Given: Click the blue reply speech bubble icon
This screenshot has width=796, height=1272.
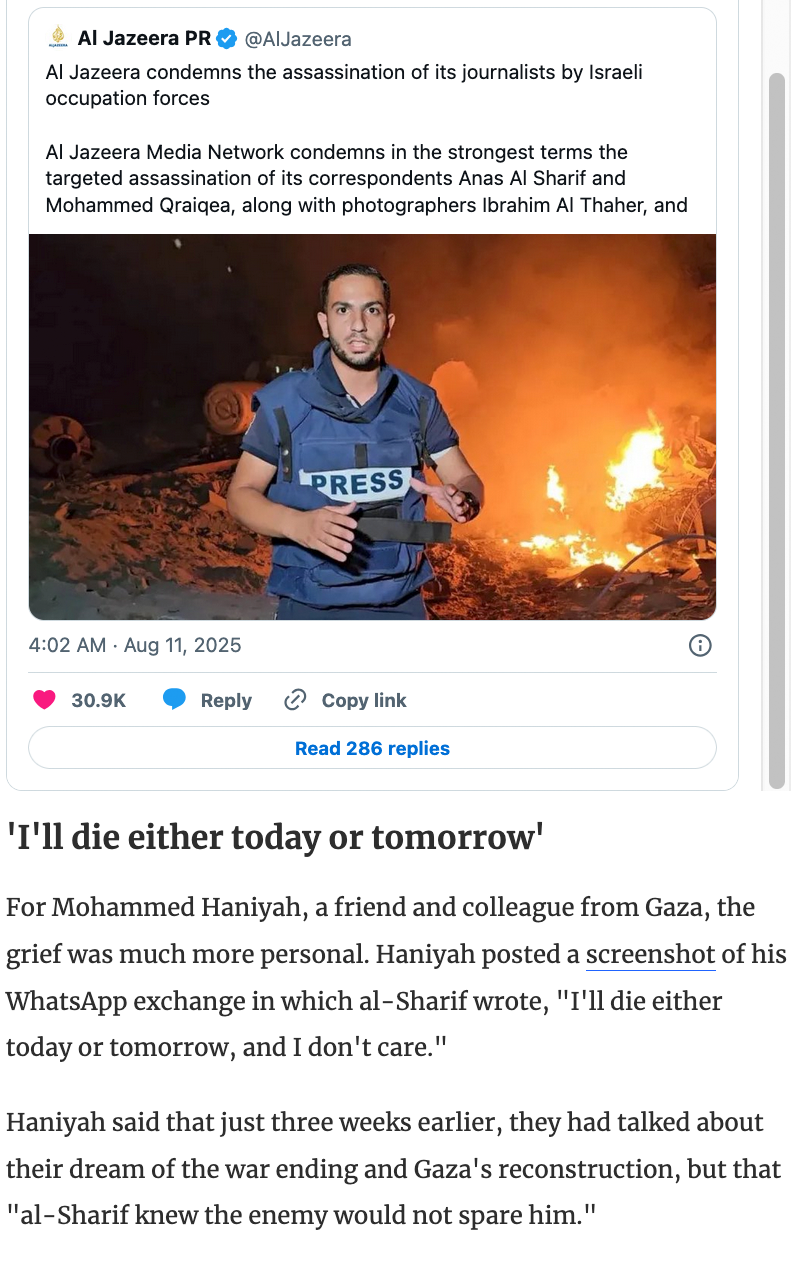Looking at the screenshot, I should (x=175, y=700).
